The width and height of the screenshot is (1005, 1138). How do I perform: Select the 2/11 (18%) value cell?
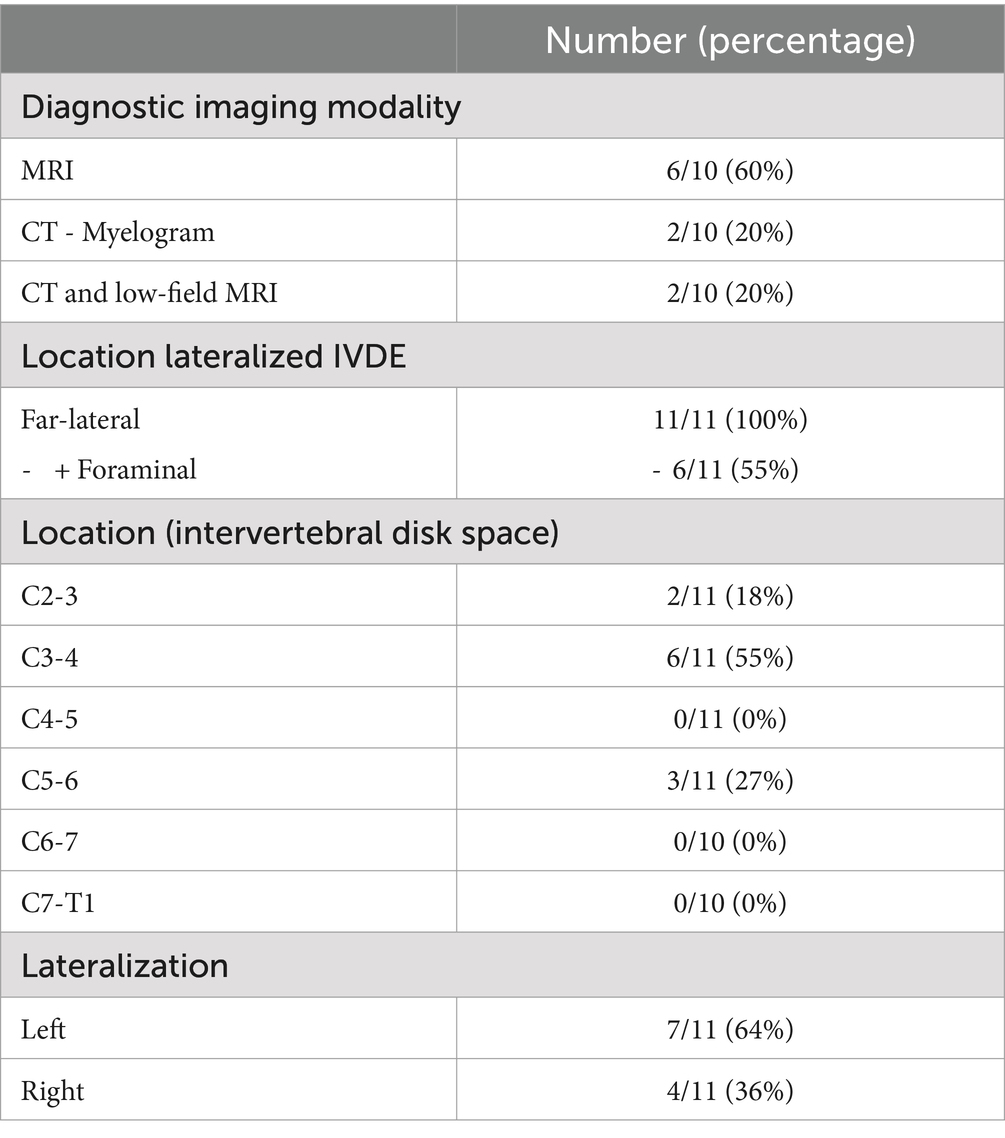click(x=730, y=596)
